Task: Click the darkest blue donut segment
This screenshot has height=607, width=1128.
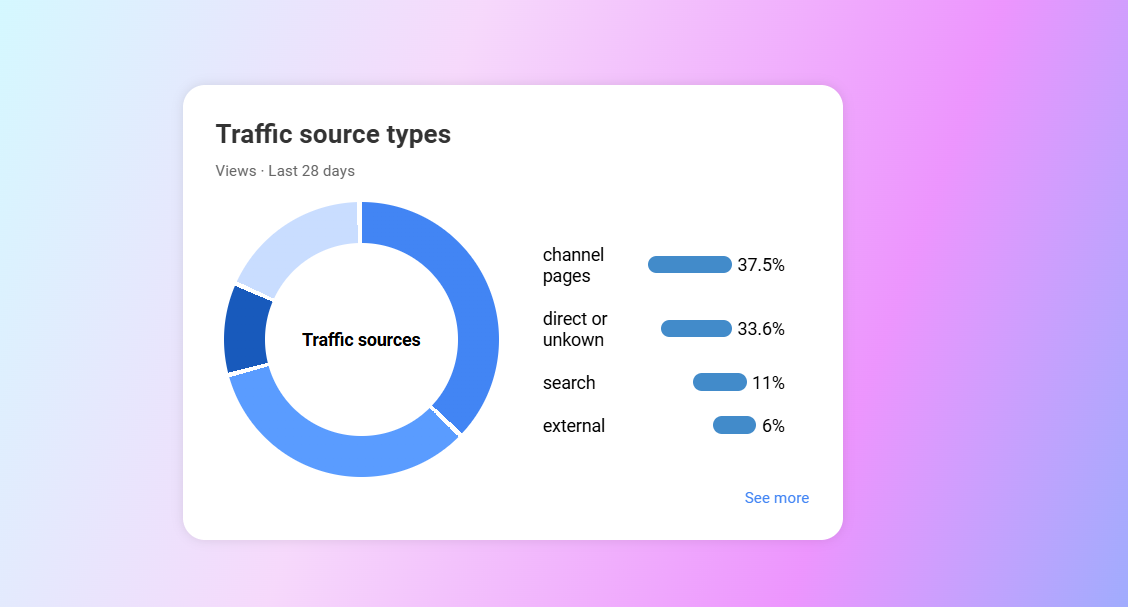Action: point(246,331)
